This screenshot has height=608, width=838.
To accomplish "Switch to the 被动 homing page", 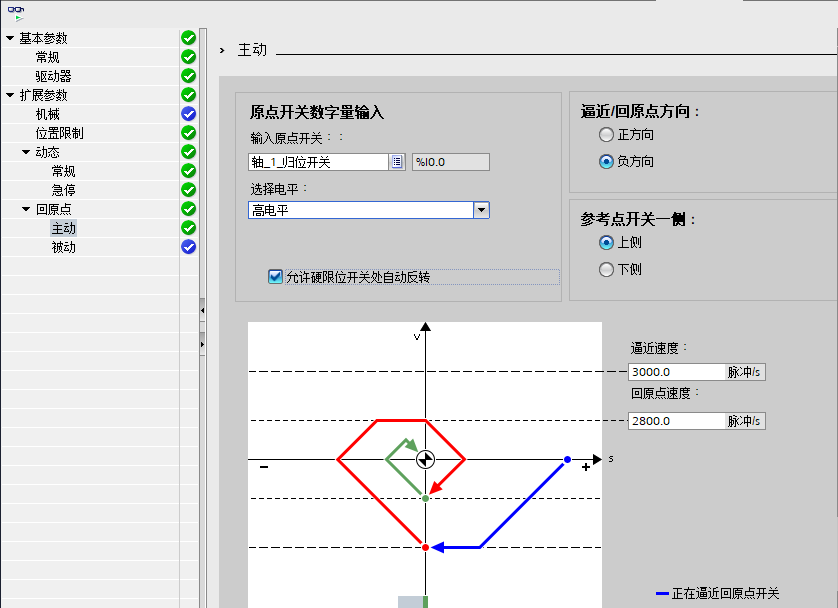I will 63,247.
